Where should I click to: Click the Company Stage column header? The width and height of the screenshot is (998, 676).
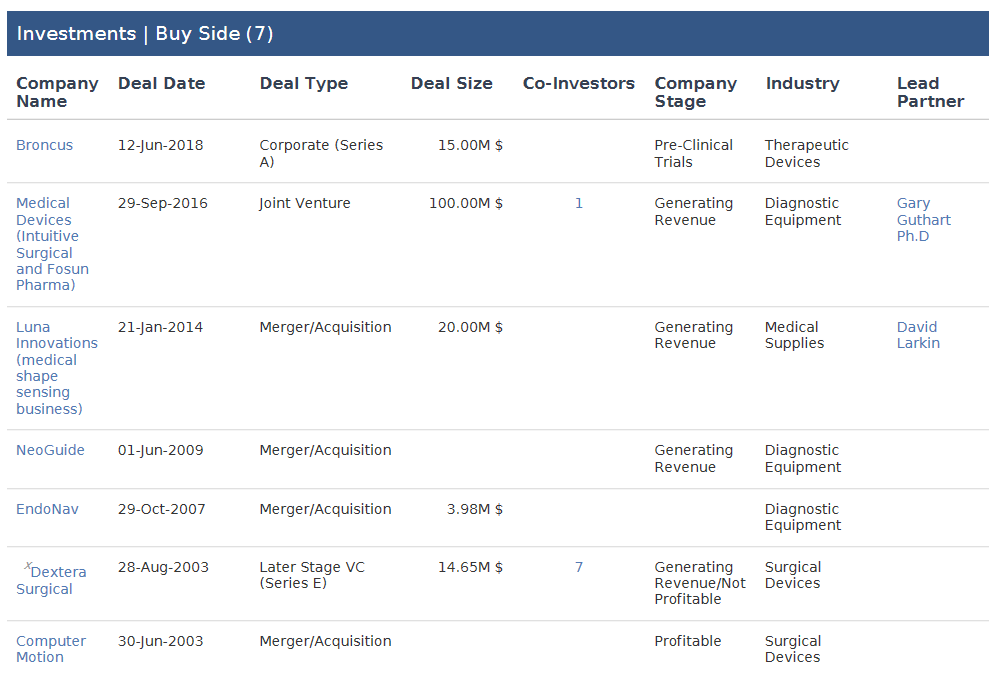[695, 92]
